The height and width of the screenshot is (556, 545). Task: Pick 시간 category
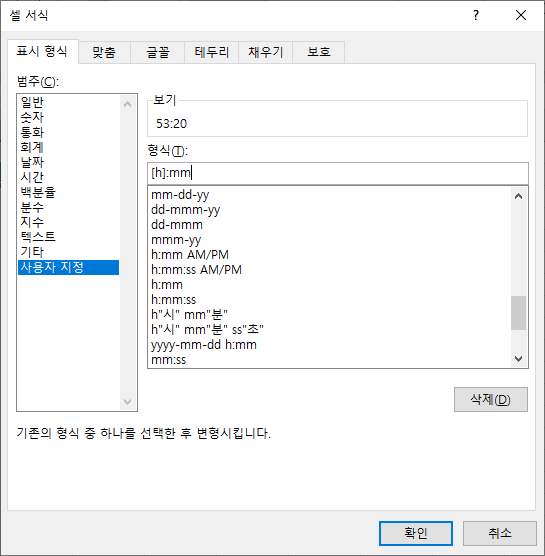point(68,177)
